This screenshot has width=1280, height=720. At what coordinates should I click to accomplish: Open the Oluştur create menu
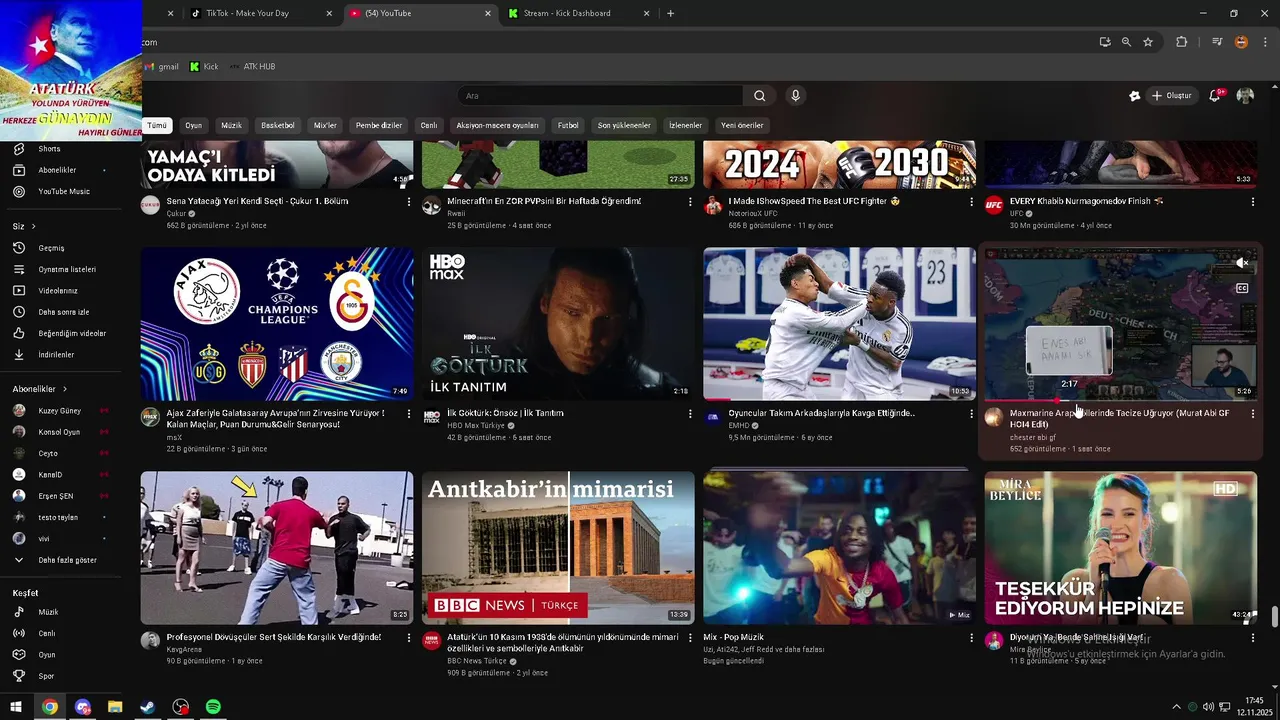(x=1172, y=96)
